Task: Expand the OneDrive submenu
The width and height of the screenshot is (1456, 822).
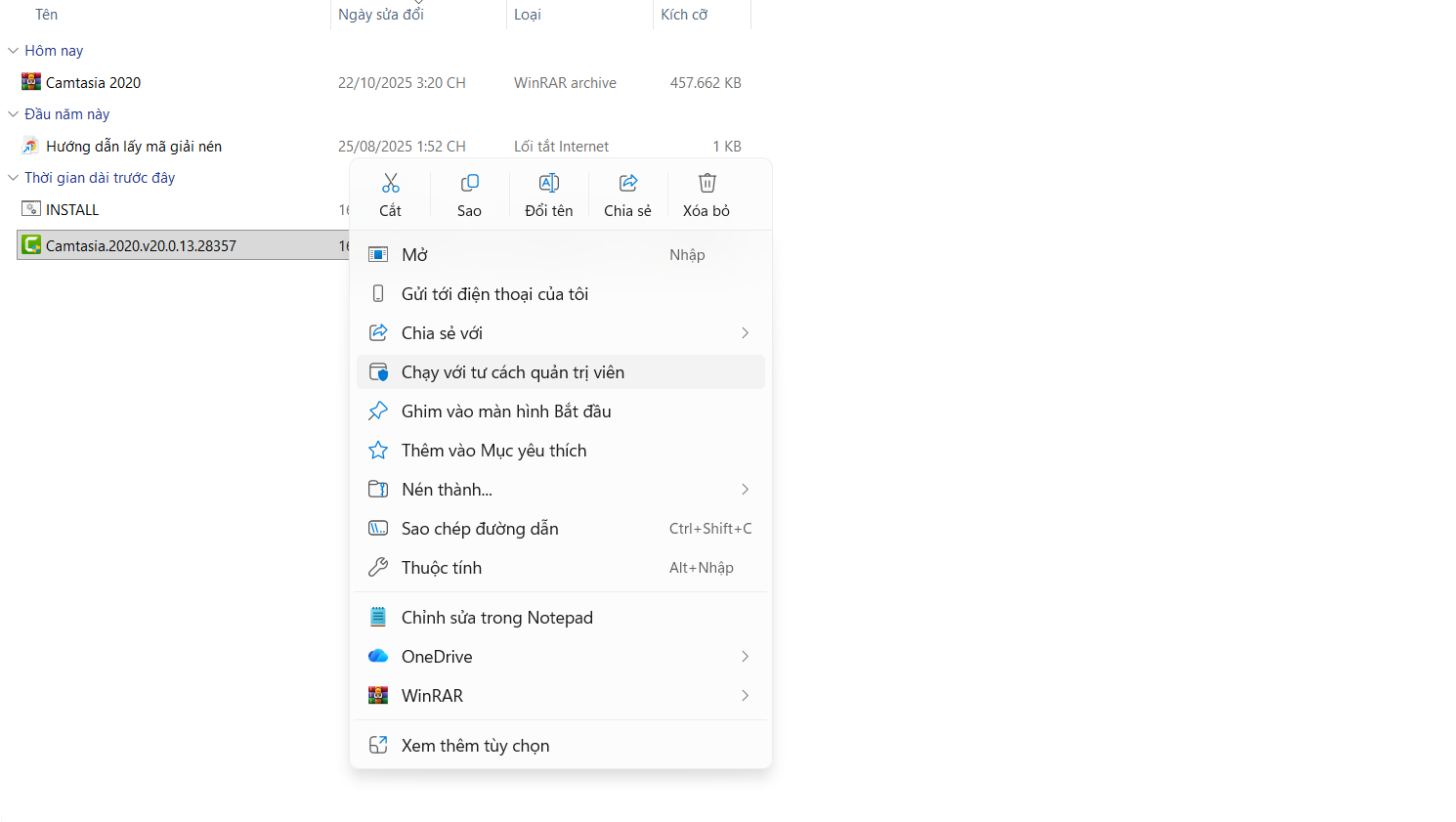Action: tap(745, 657)
